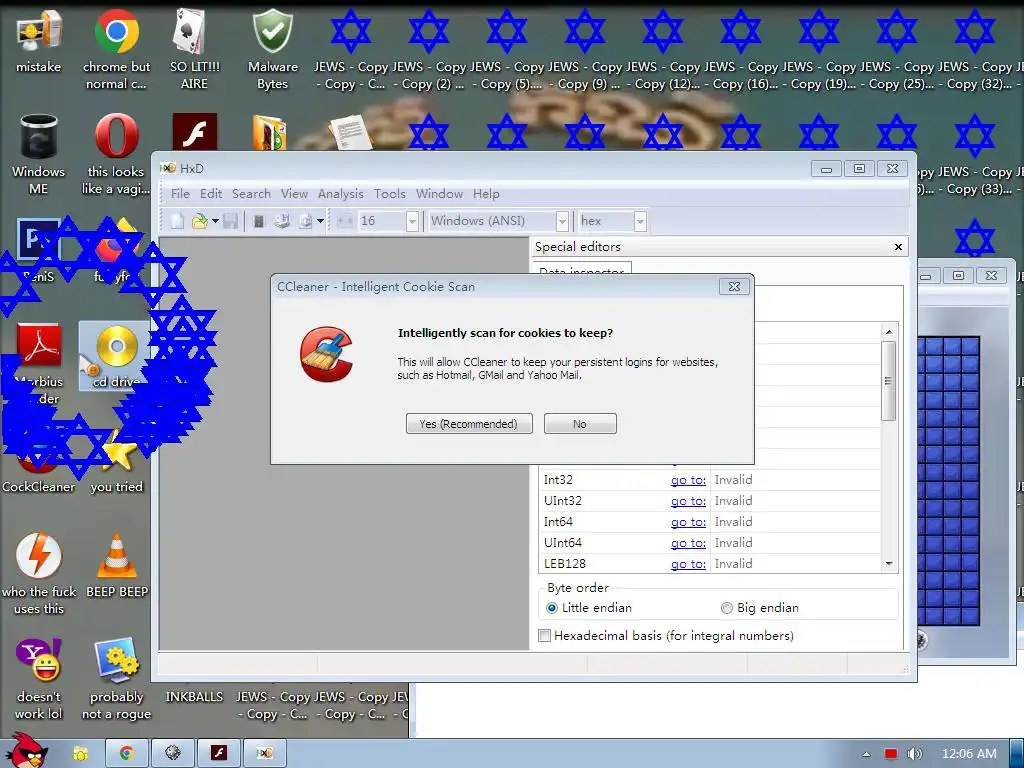The width and height of the screenshot is (1024, 768).
Task: Select Big endian byte order
Action: point(727,608)
